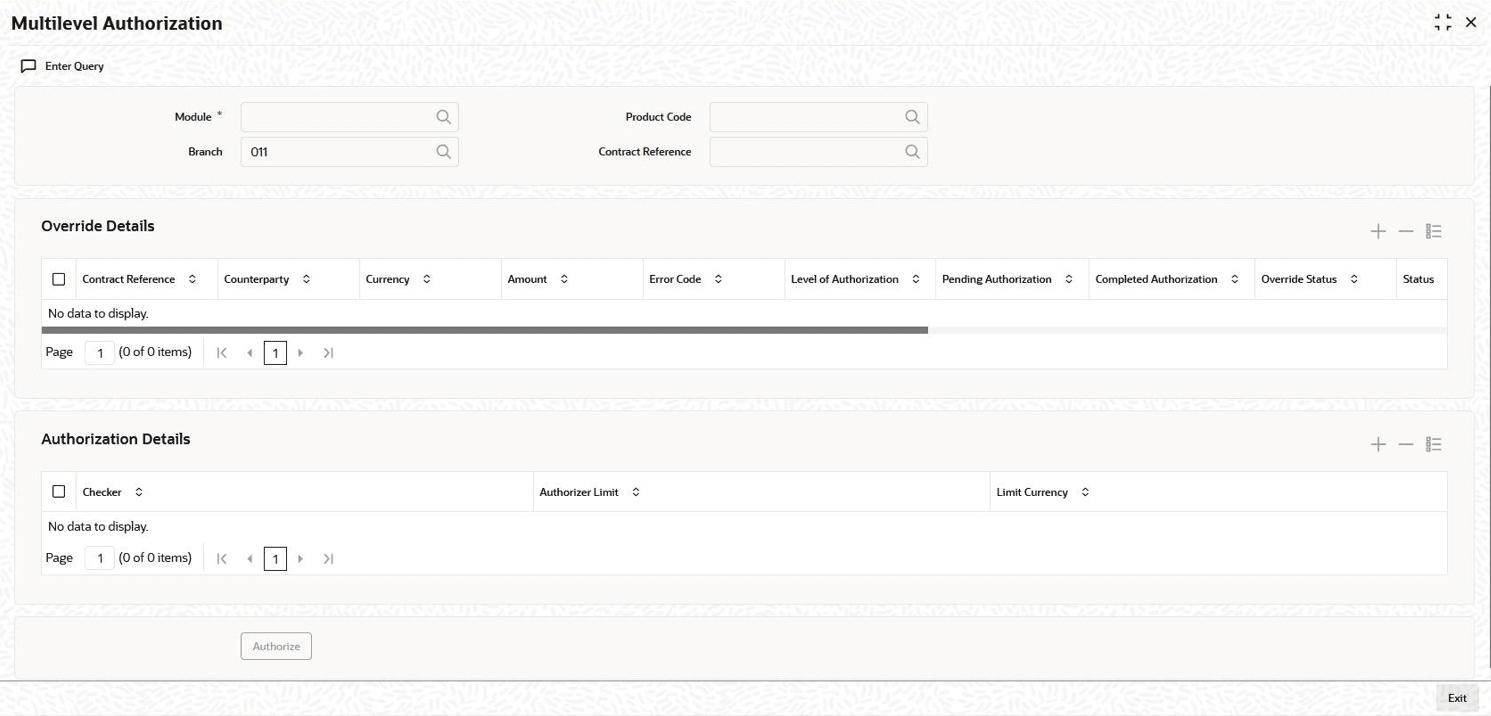The image size is (1491, 716).
Task: Go to next page in Override Details
Action: click(x=301, y=353)
